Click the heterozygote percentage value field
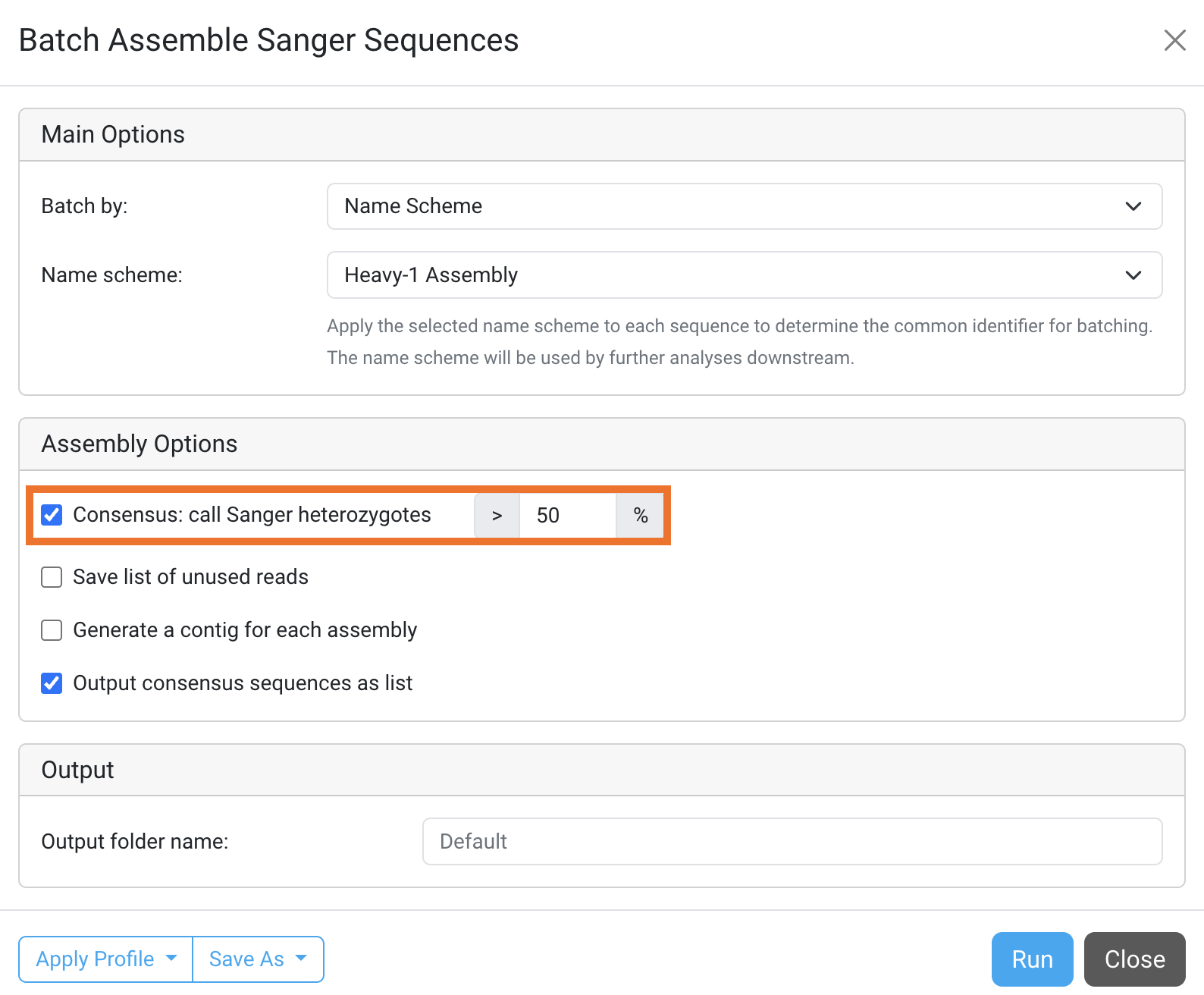The width and height of the screenshot is (1204, 995). [x=567, y=516]
